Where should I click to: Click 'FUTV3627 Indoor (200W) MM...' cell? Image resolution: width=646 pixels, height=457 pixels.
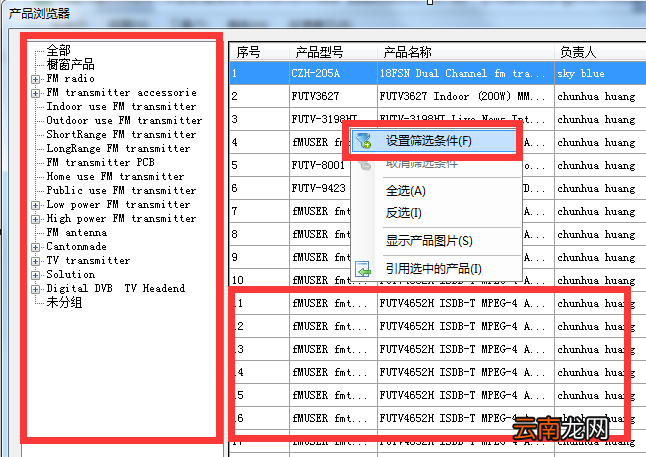click(466, 96)
